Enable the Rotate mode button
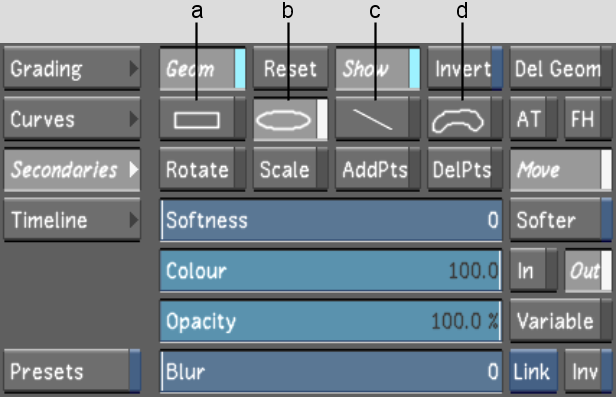Screen dimensions: 616x397 click(x=202, y=170)
